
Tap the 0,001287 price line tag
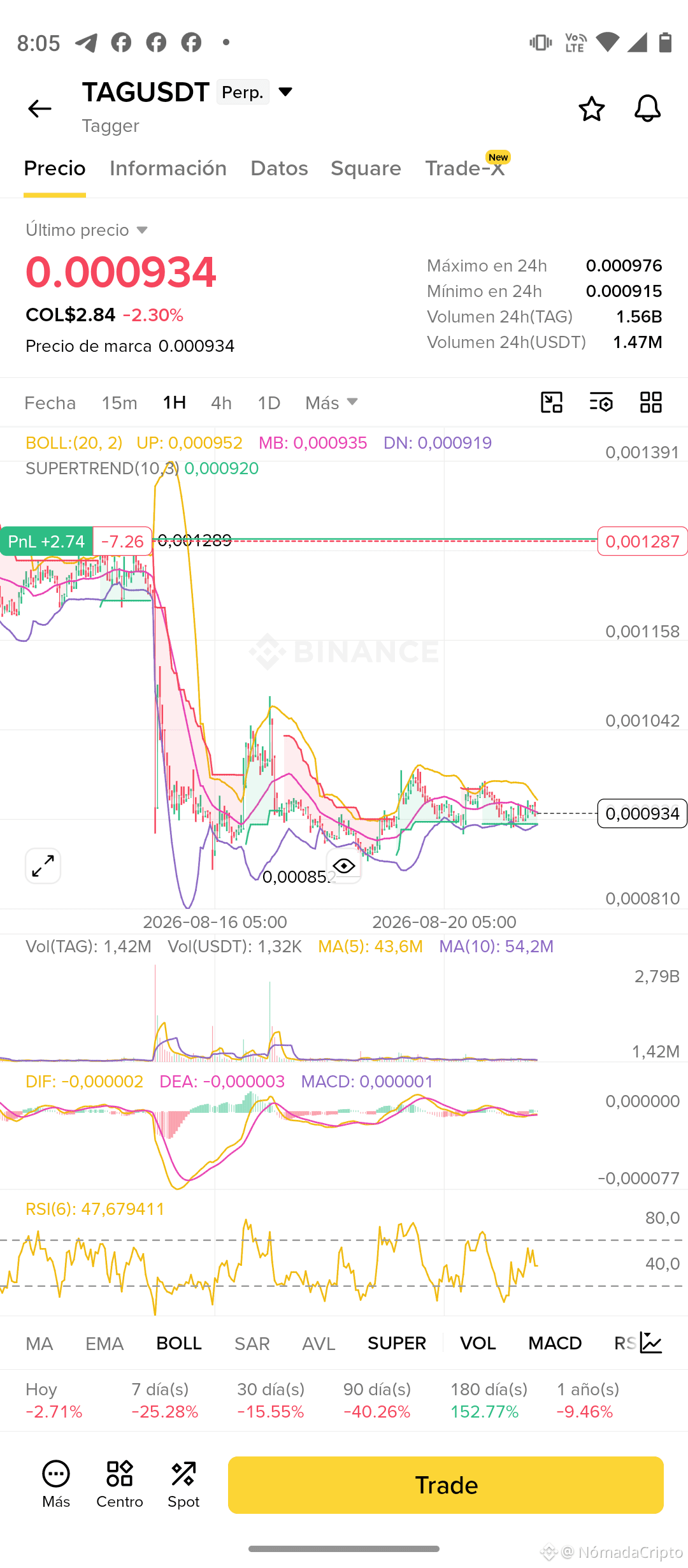(x=642, y=541)
